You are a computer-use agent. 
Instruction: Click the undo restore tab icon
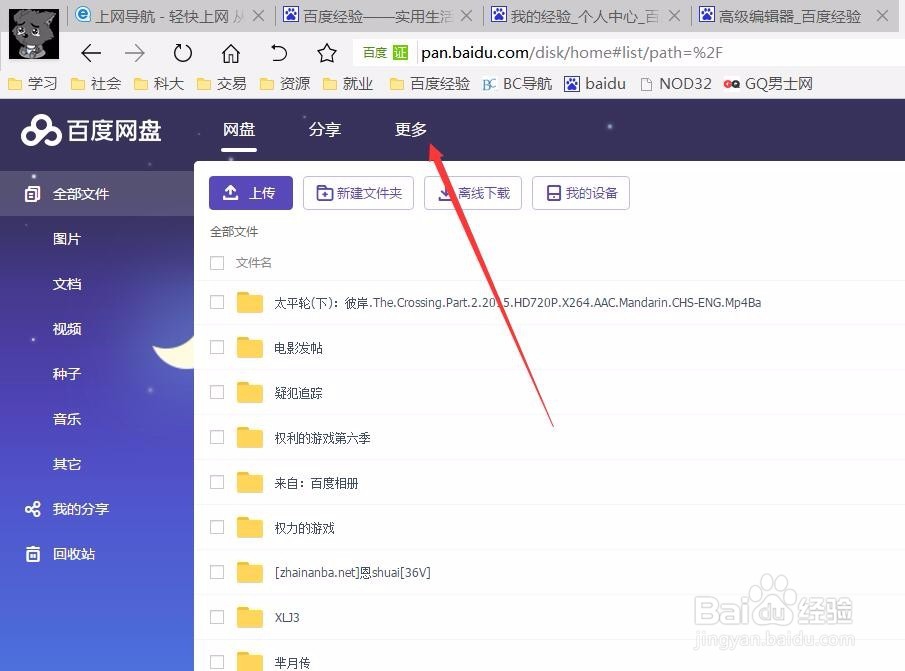coord(279,53)
